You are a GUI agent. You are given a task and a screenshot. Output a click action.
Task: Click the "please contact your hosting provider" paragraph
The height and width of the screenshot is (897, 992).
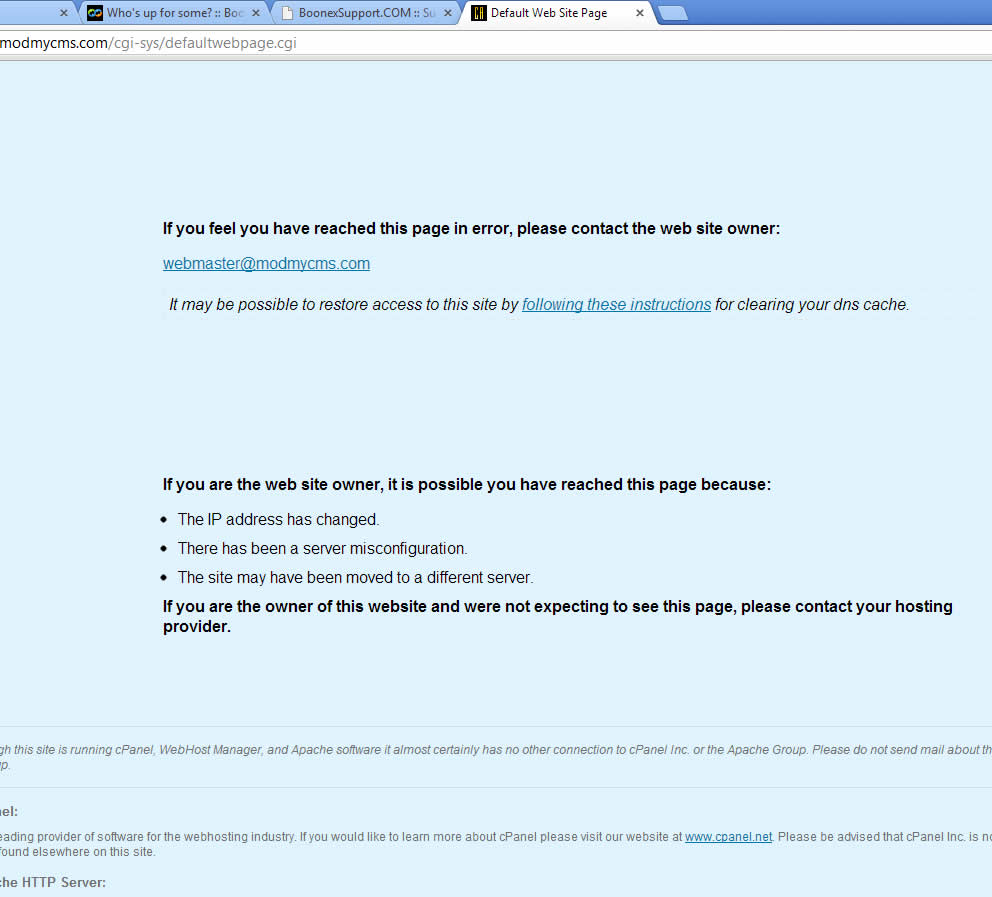point(557,616)
